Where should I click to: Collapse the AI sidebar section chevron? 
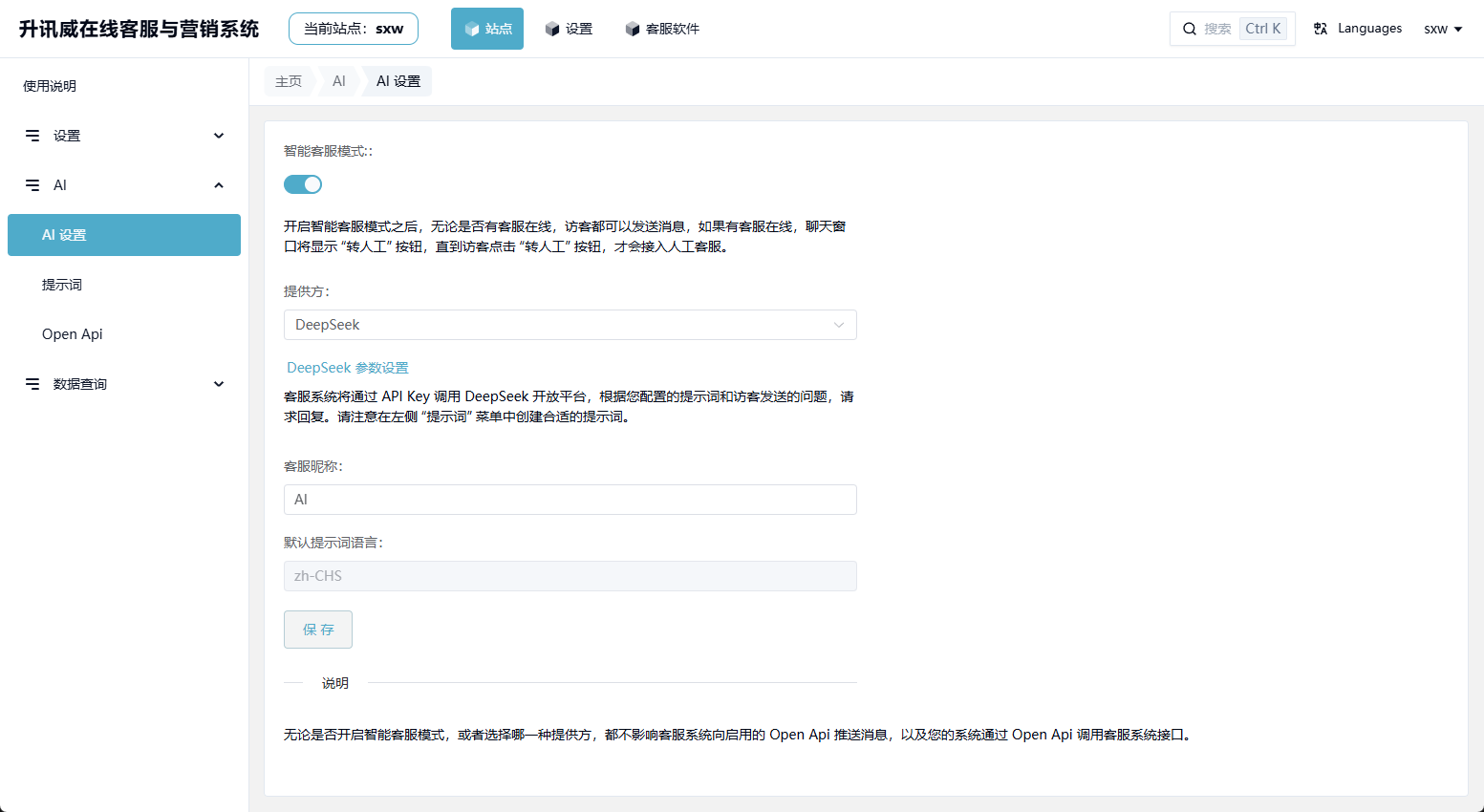[x=219, y=185]
